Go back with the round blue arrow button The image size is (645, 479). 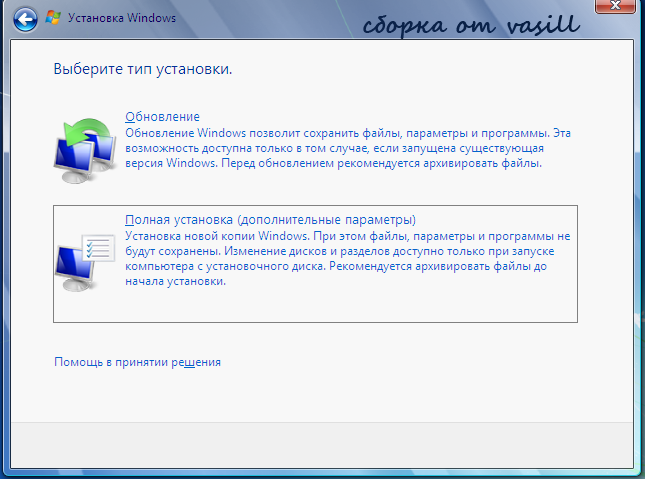(26, 19)
